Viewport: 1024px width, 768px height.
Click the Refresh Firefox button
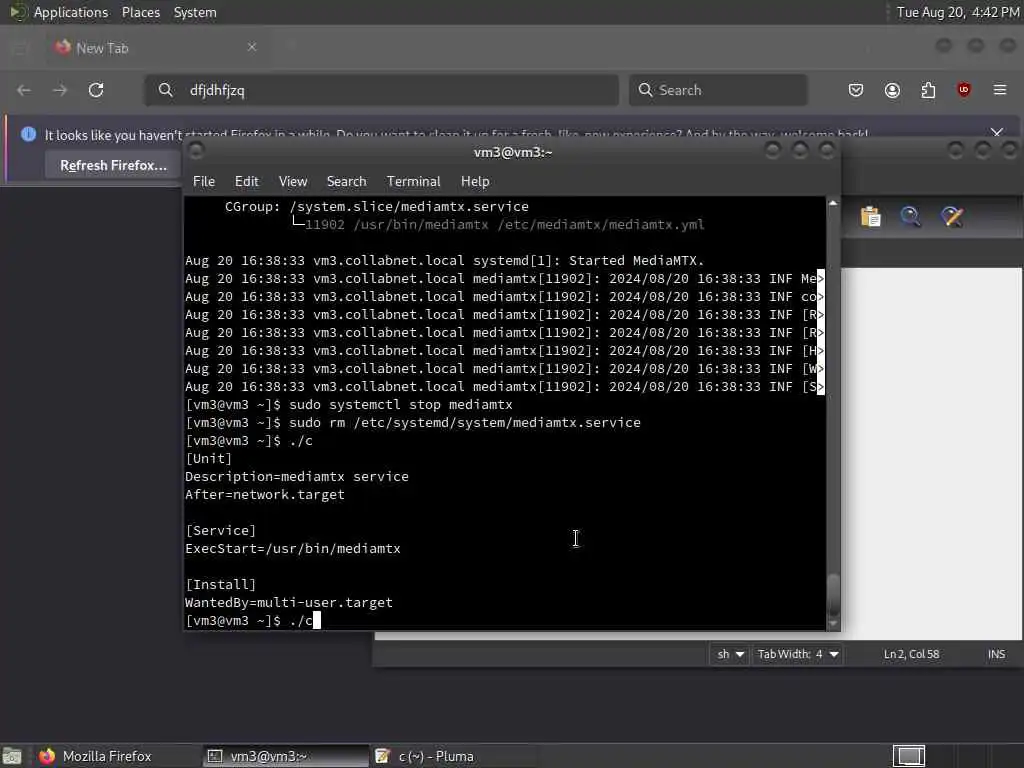114,166
